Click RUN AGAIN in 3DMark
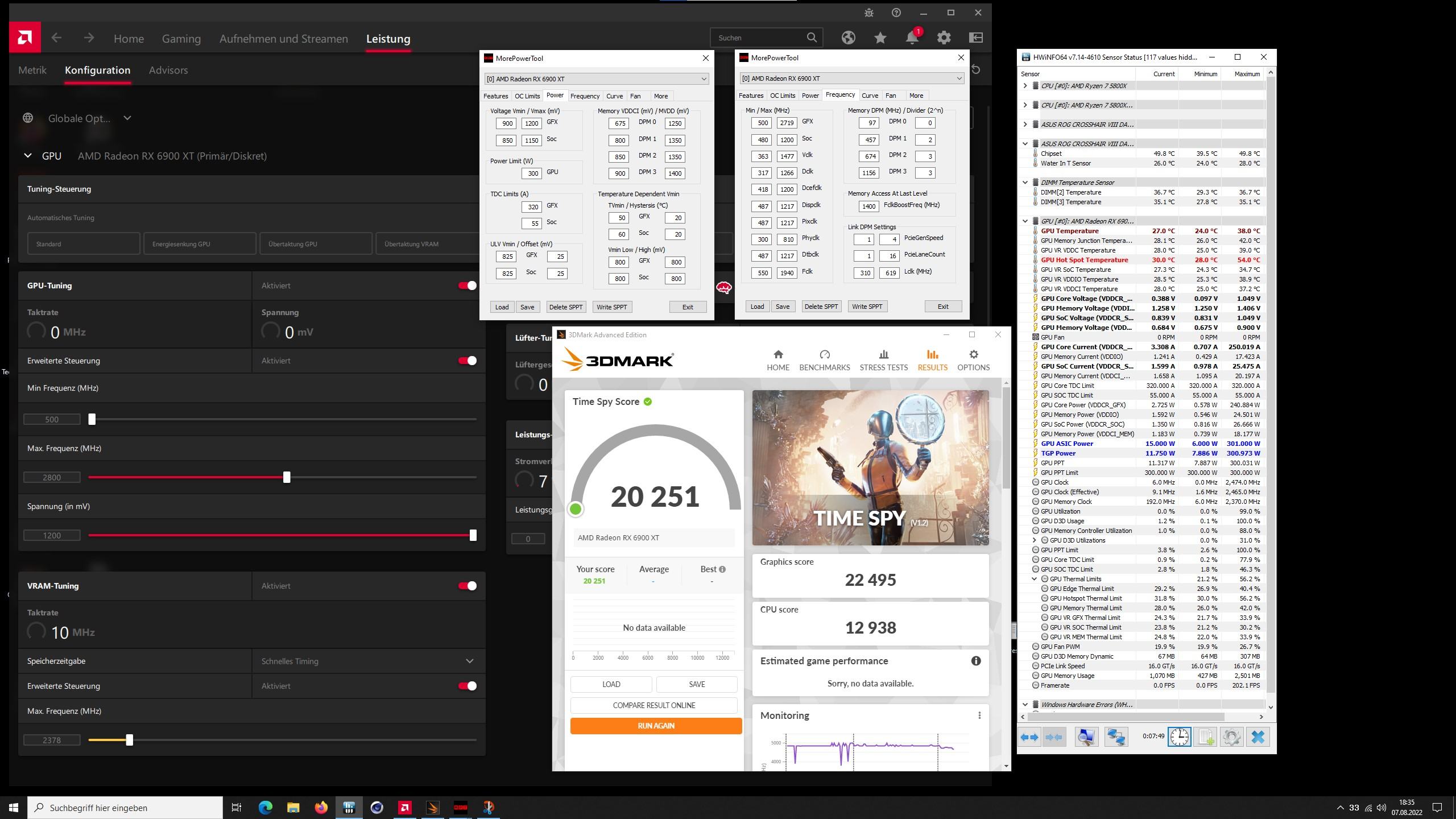1456x819 pixels. pos(656,726)
